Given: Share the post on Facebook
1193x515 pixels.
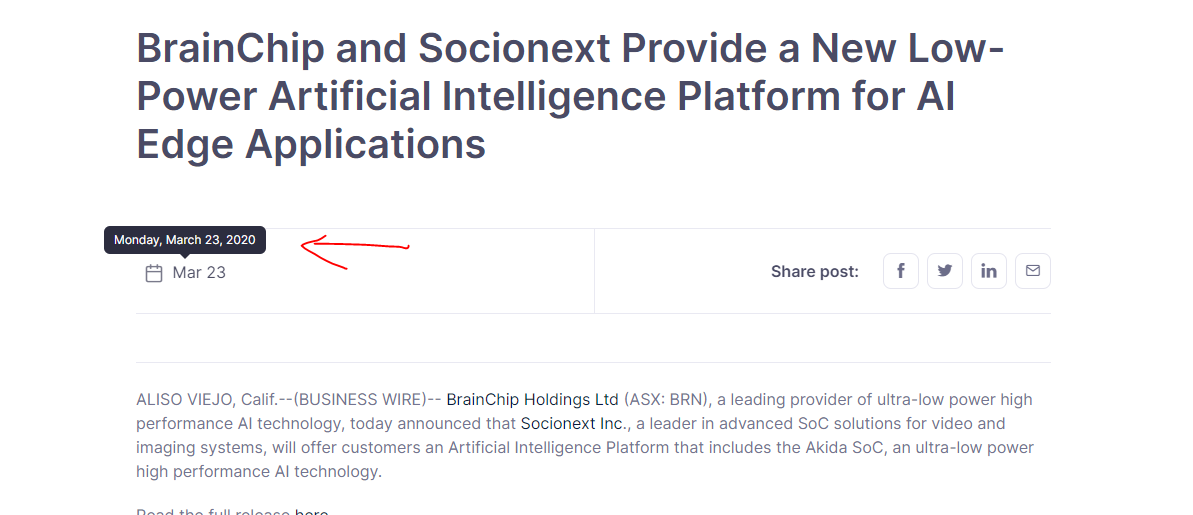Looking at the screenshot, I should pos(900,271).
